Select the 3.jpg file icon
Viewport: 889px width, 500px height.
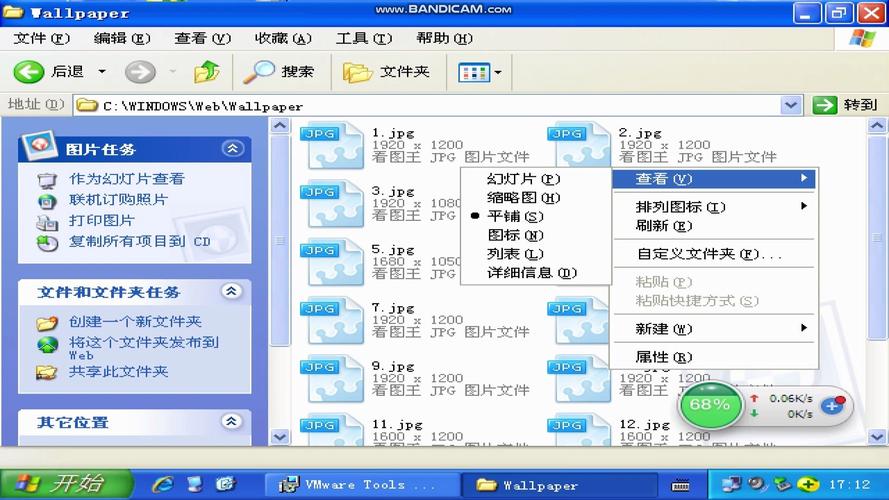point(332,205)
